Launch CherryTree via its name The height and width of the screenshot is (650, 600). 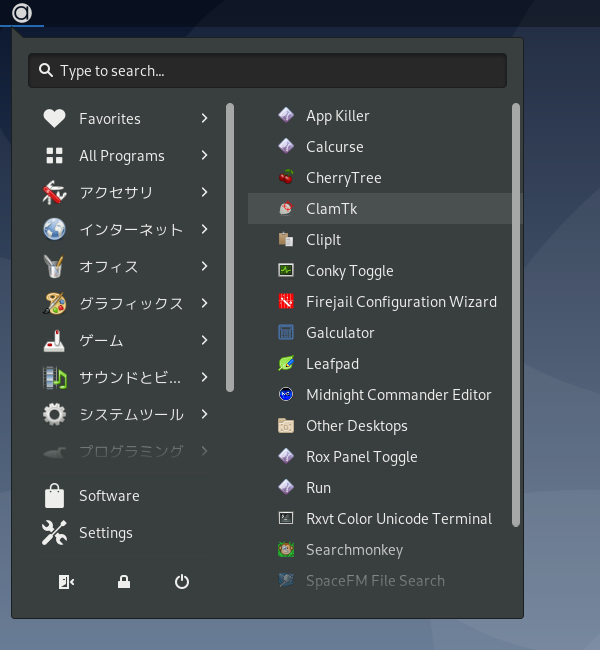click(344, 178)
